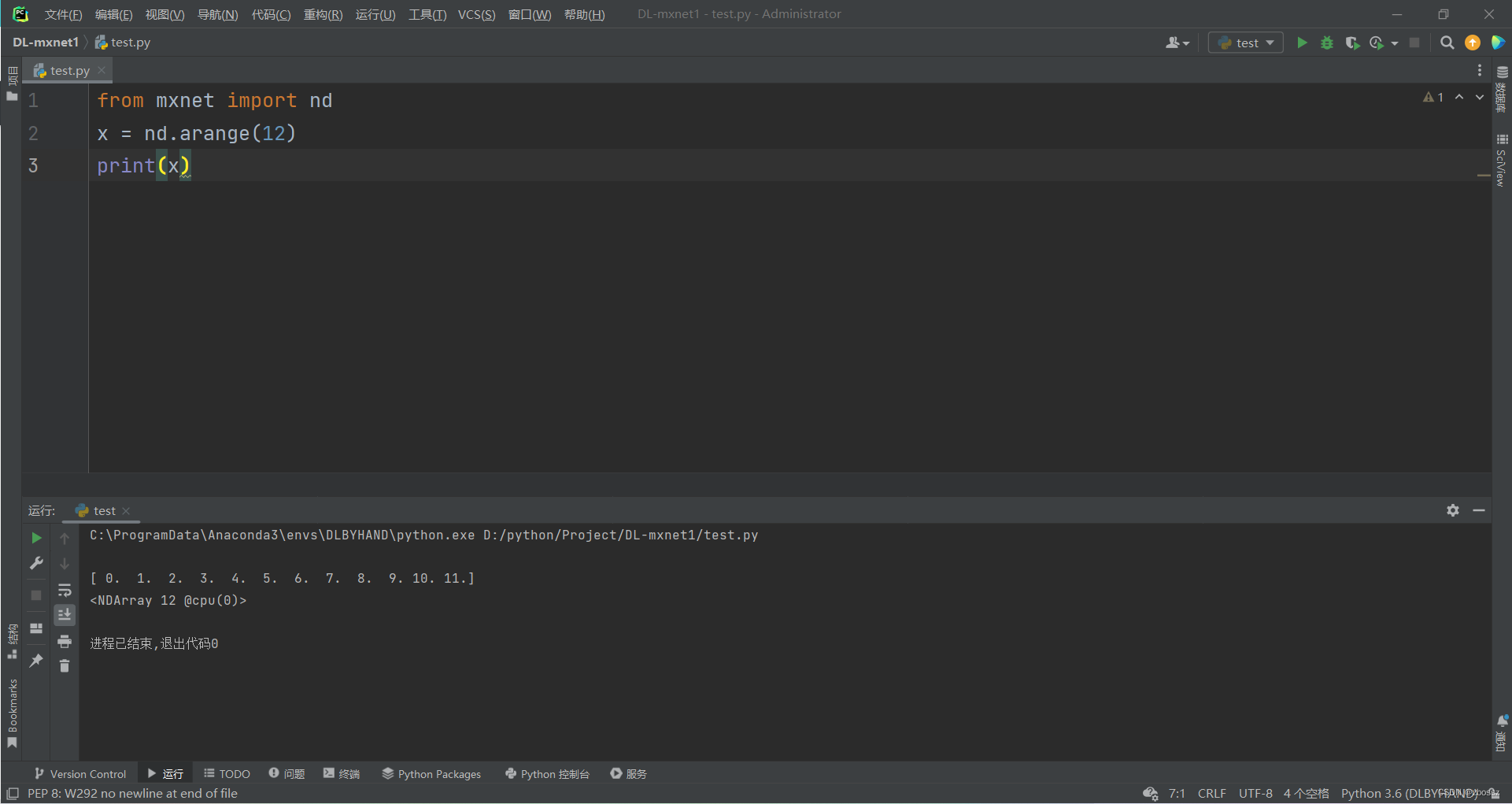1512x804 pixels.
Task: Open the 重构(R) menu
Action: click(323, 14)
